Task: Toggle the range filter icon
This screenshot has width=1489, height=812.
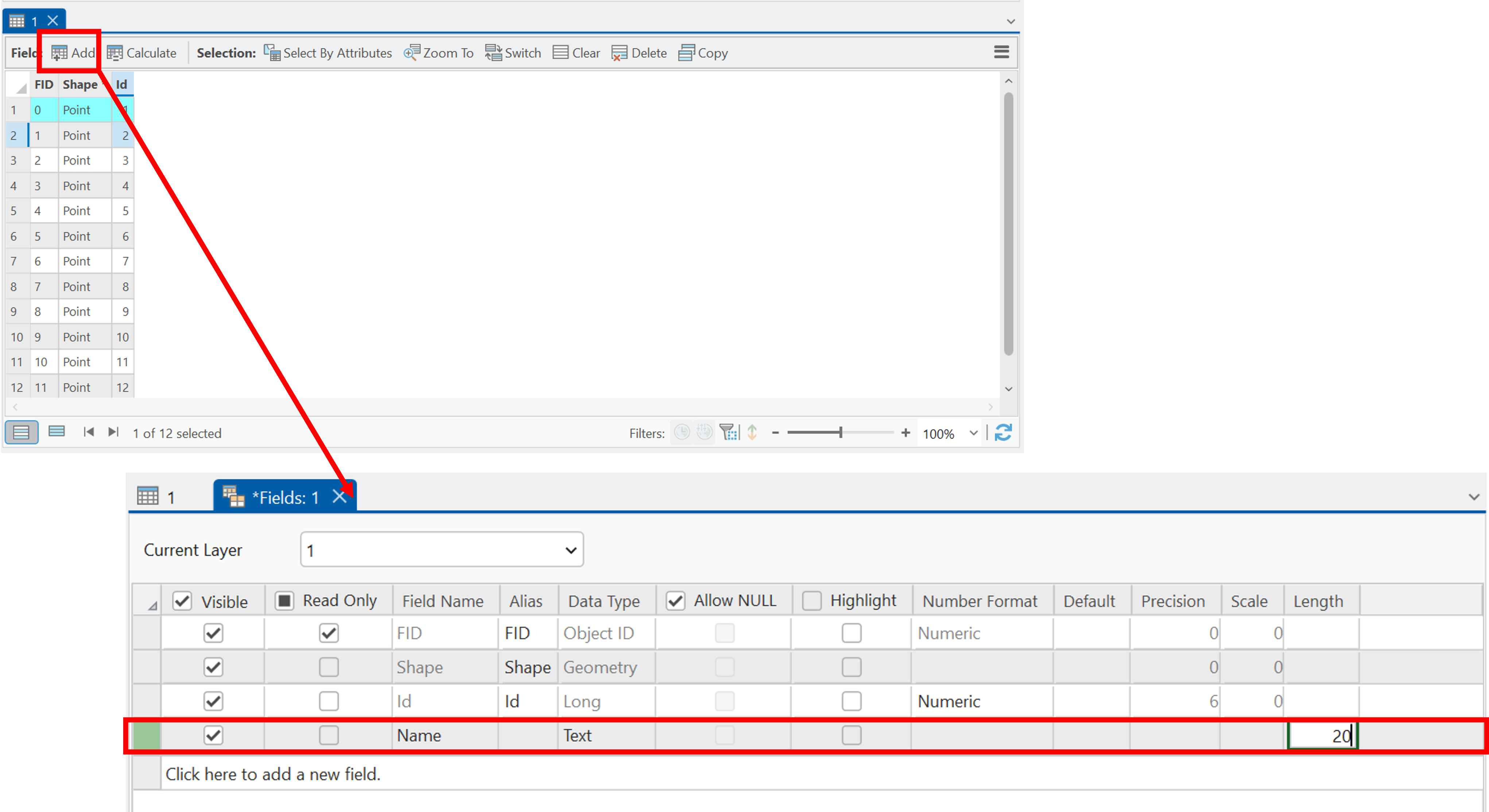Action: point(705,432)
